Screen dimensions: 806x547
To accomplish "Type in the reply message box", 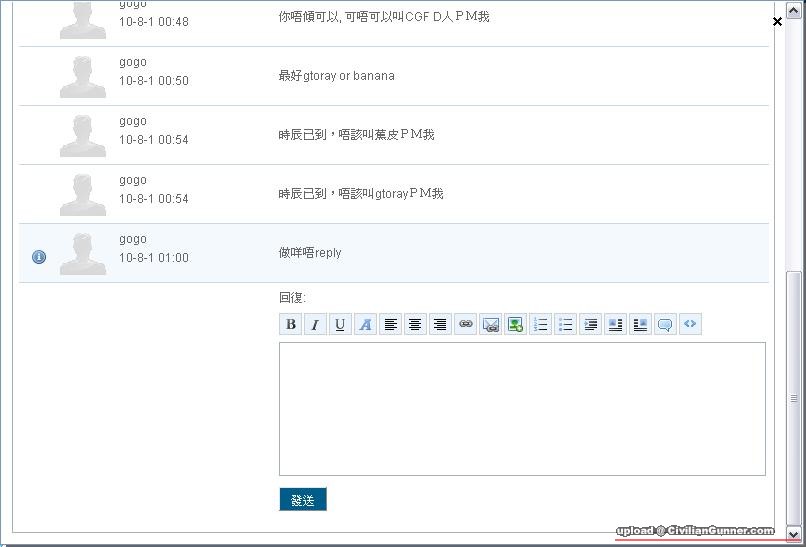I will click(x=522, y=409).
